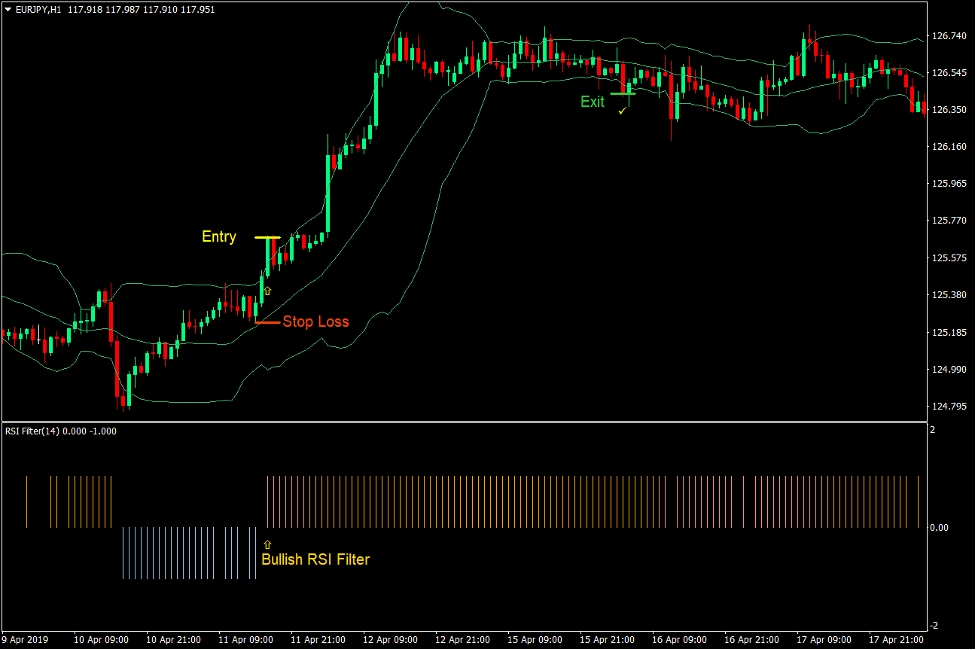This screenshot has width=977, height=650.
Task: Click the exit checkmark arrow on the chart
Action: pyautogui.click(x=623, y=111)
